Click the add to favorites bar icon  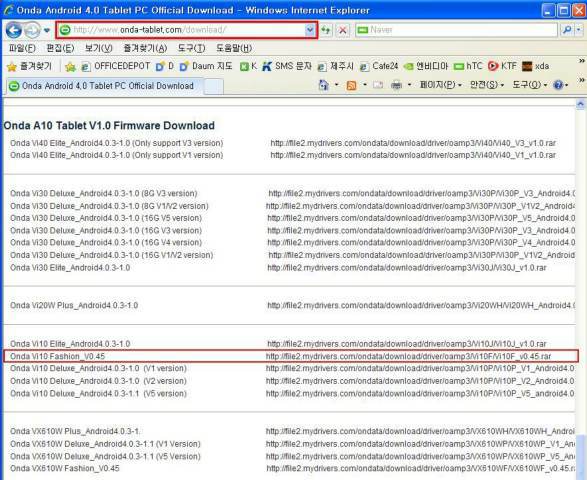(70, 67)
